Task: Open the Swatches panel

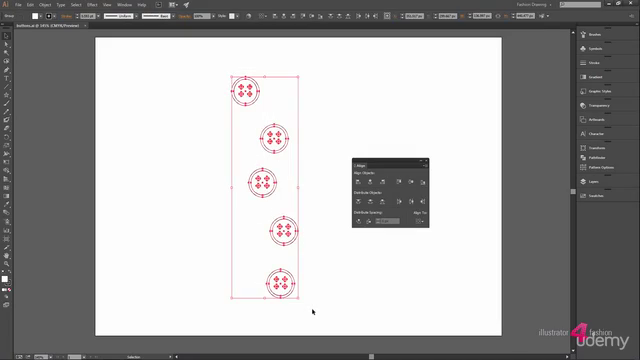Action: 592,196
